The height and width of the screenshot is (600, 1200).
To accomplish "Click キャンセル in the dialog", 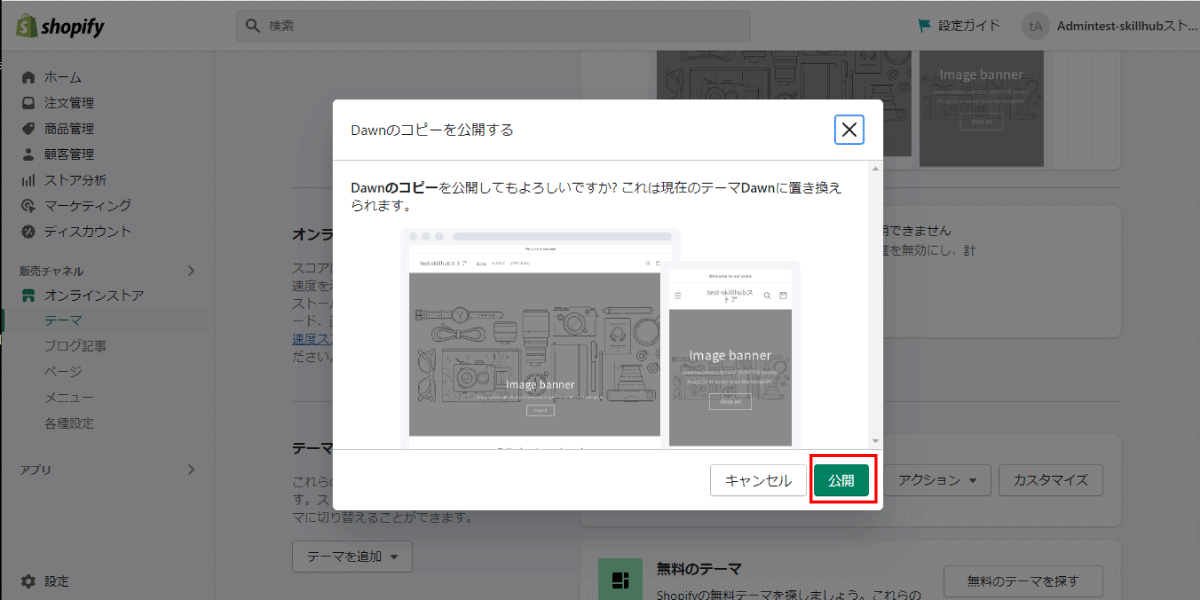I will coord(758,480).
